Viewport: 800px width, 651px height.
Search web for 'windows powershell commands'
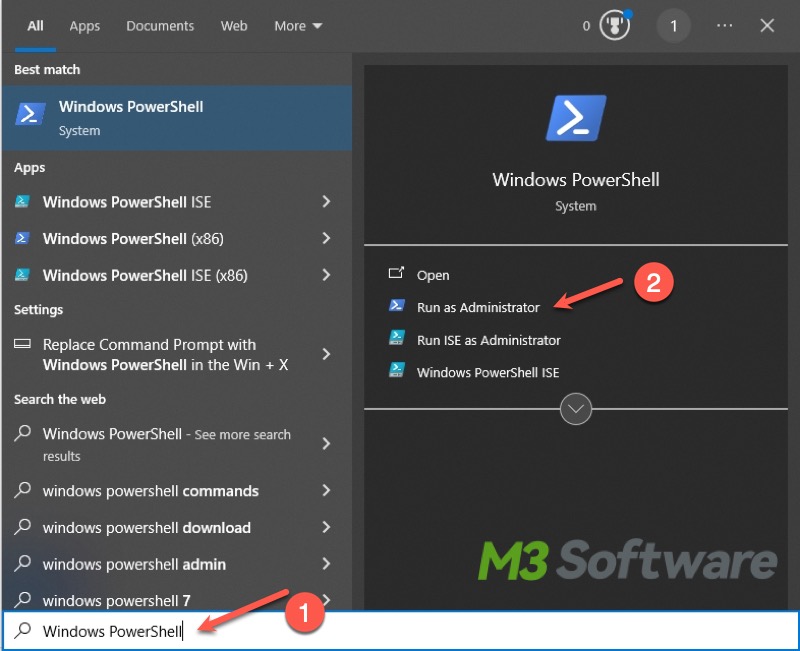(177, 491)
